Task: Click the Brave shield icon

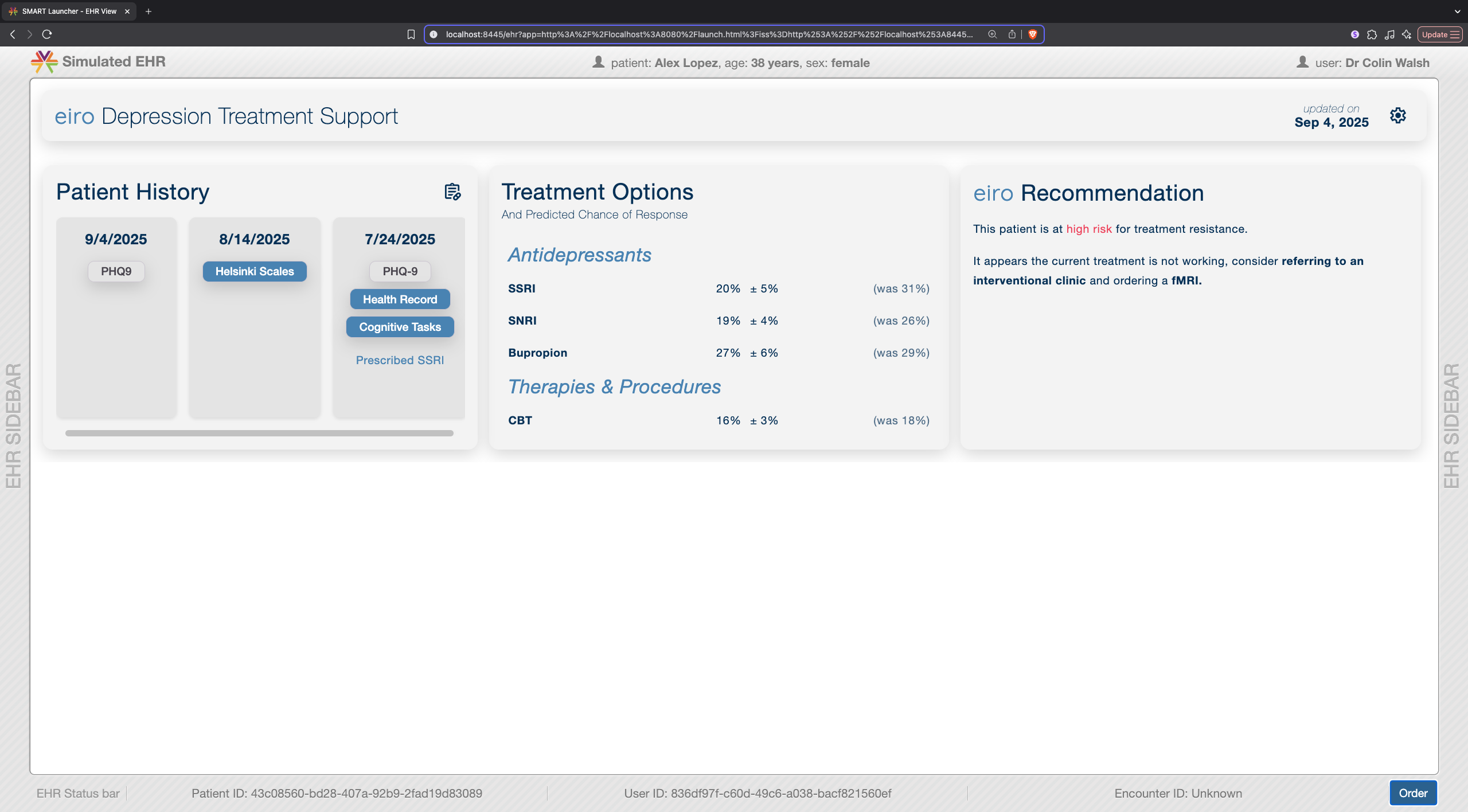Action: tap(1033, 34)
